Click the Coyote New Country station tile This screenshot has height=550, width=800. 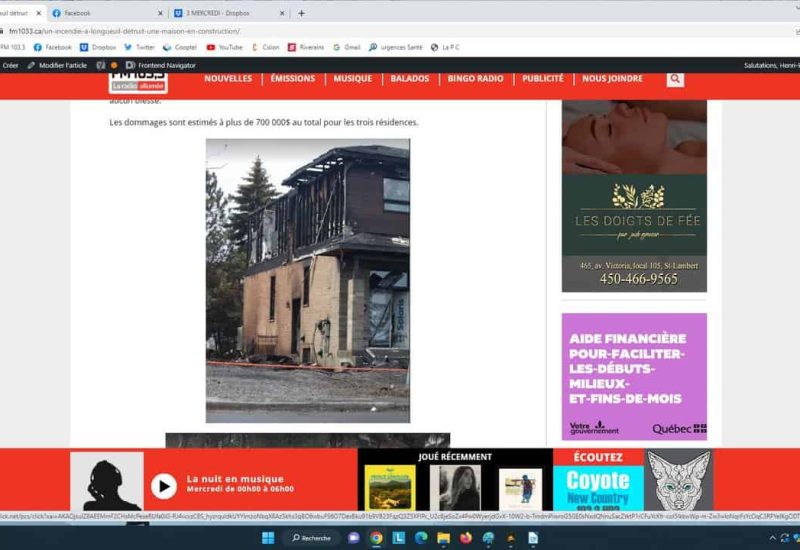pyautogui.click(x=598, y=487)
